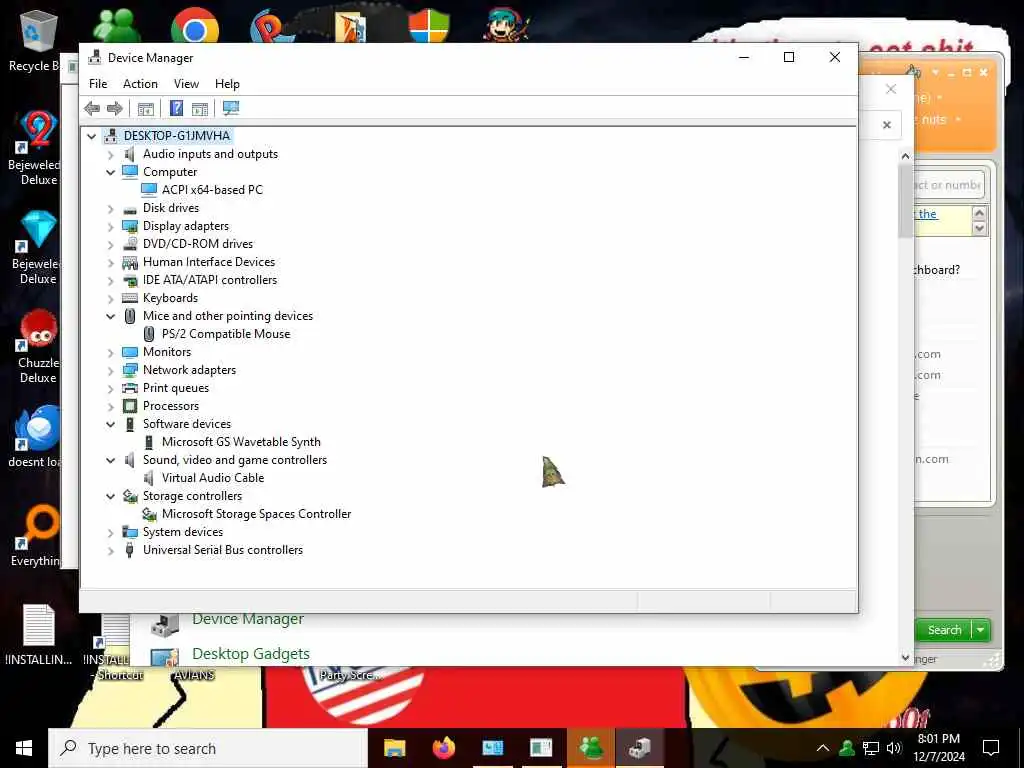
Task: Click the Device Manager title bar icon
Action: [x=95, y=57]
